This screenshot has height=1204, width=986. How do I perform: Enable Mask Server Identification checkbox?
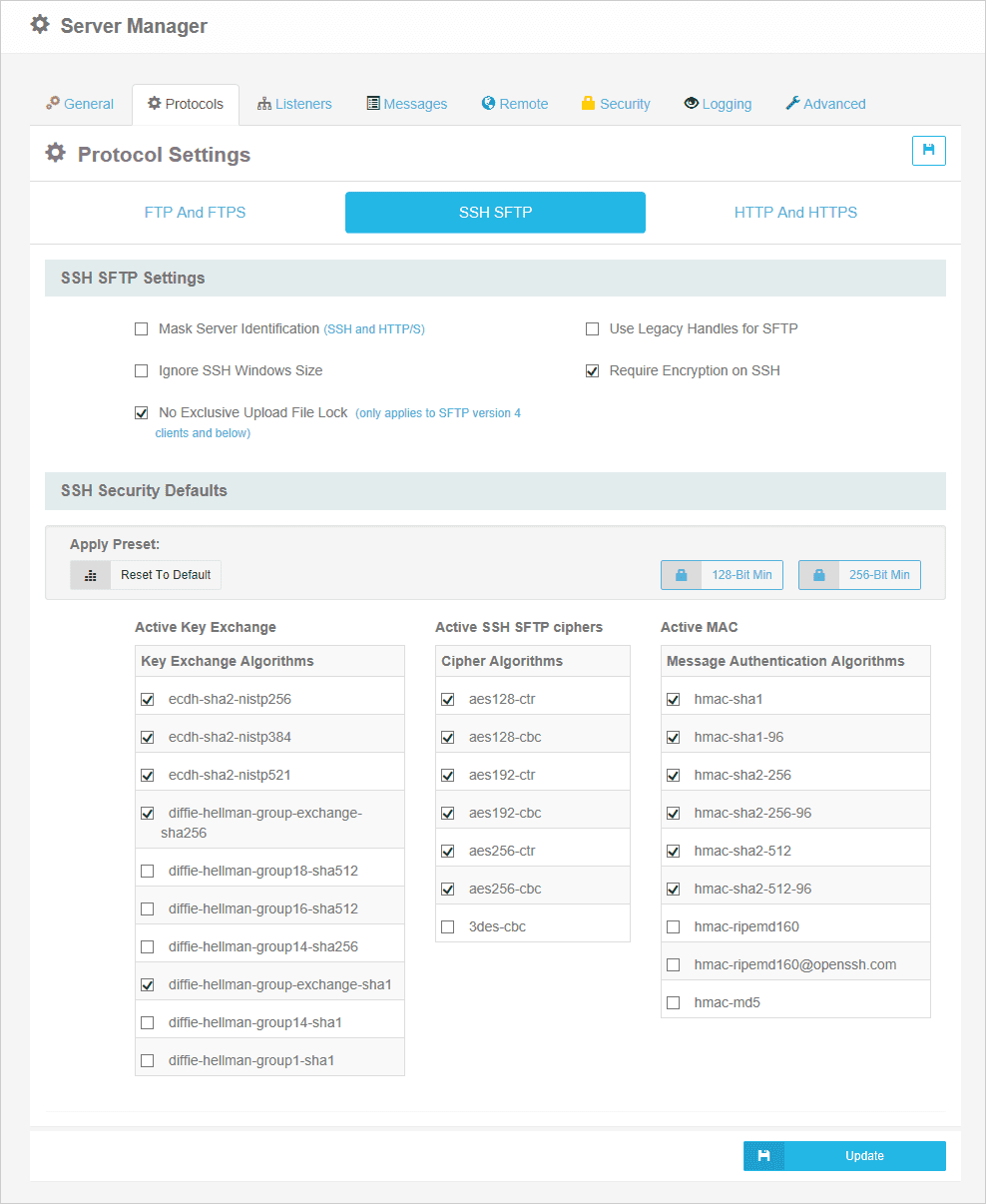142,329
